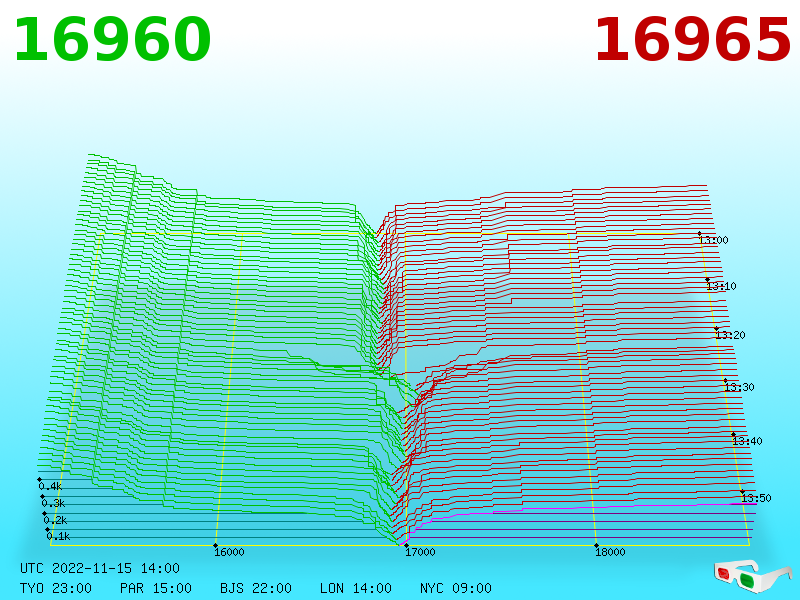
Task: Click the NYC 09:00 clock
Action: (456, 588)
